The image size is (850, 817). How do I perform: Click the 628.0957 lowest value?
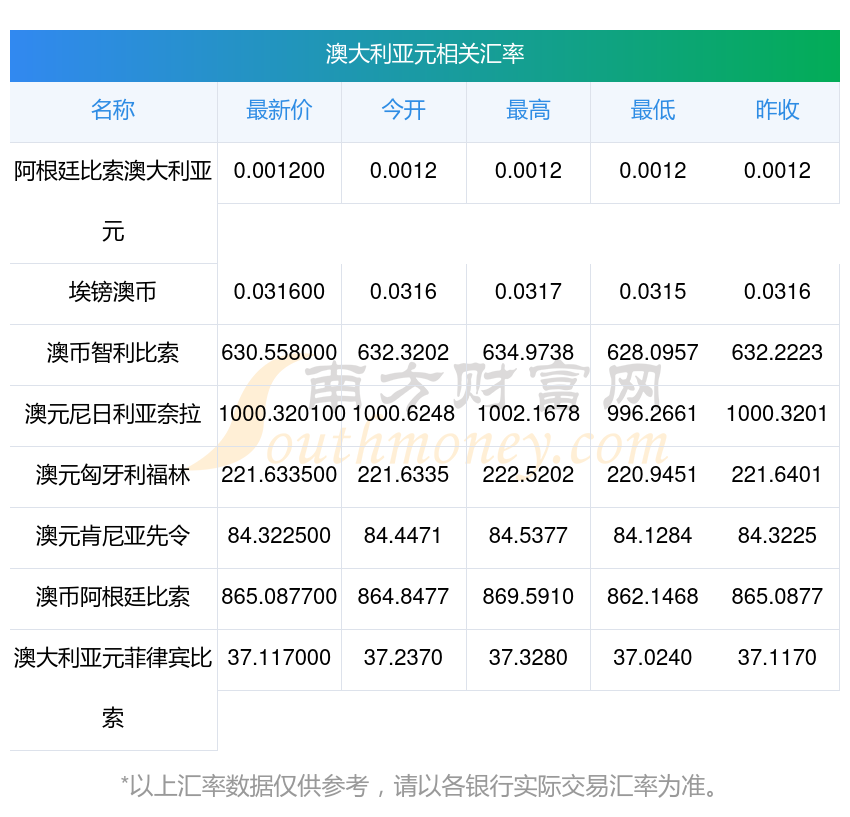(653, 353)
